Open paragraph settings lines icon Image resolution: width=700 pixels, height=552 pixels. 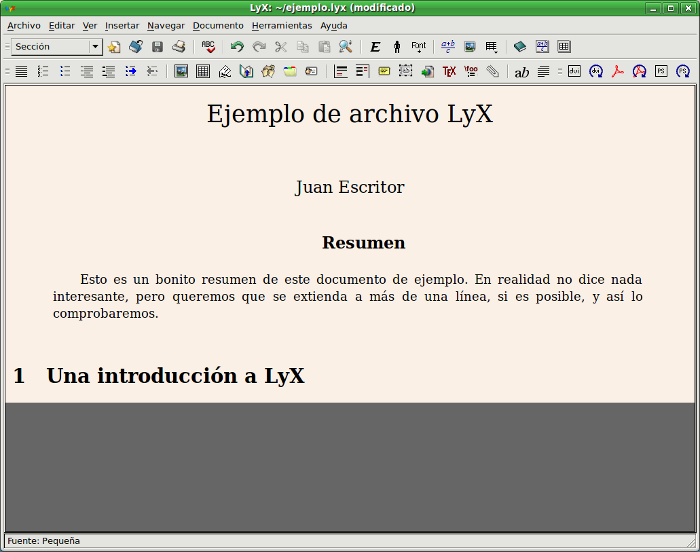tap(543, 71)
